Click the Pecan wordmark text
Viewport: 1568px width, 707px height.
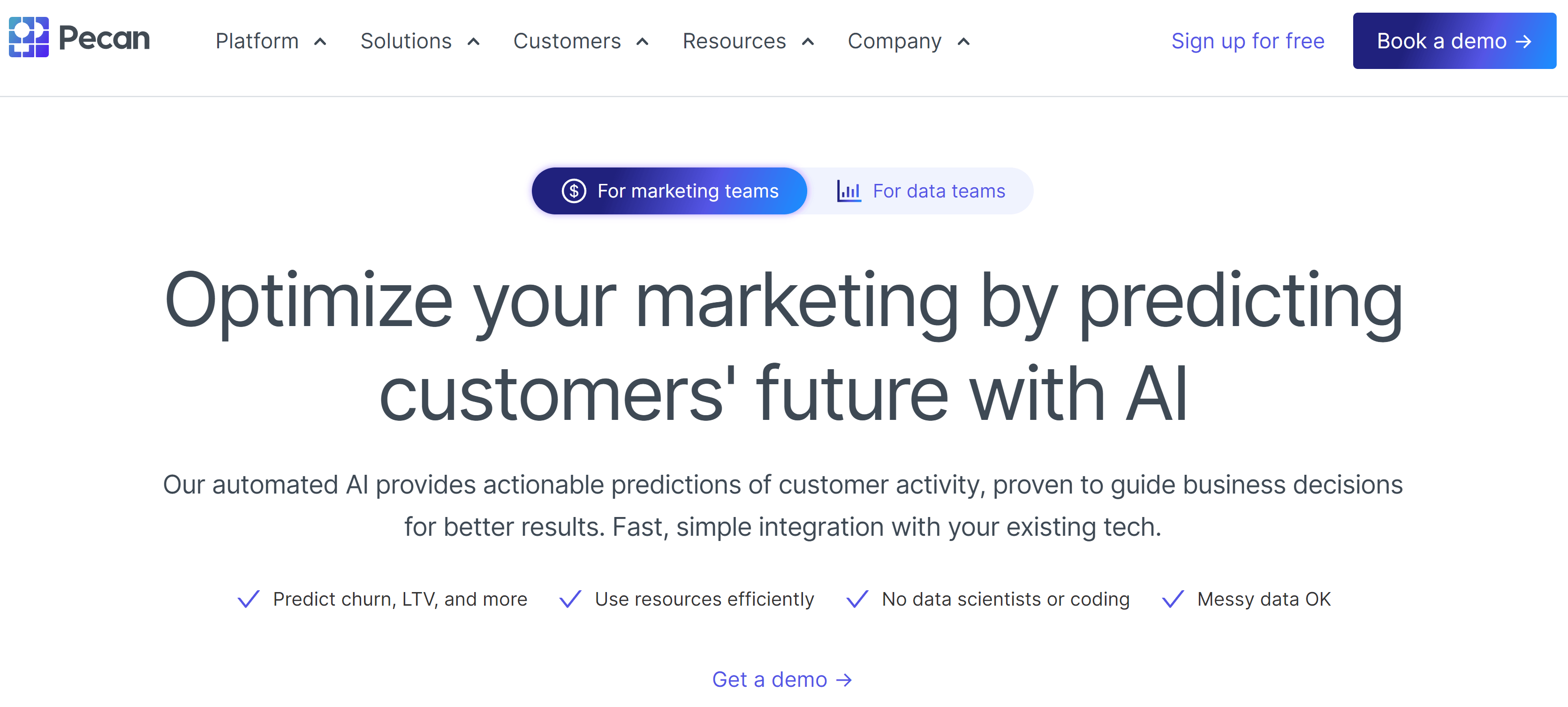click(x=104, y=38)
